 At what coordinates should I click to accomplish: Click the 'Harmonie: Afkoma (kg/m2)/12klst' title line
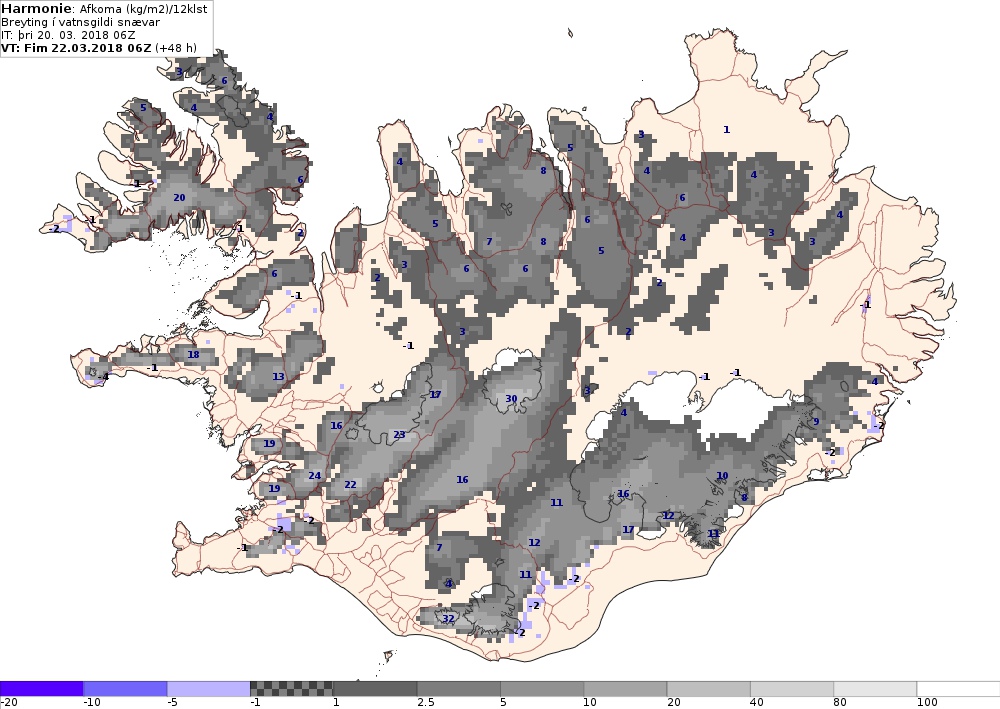[104, 9]
